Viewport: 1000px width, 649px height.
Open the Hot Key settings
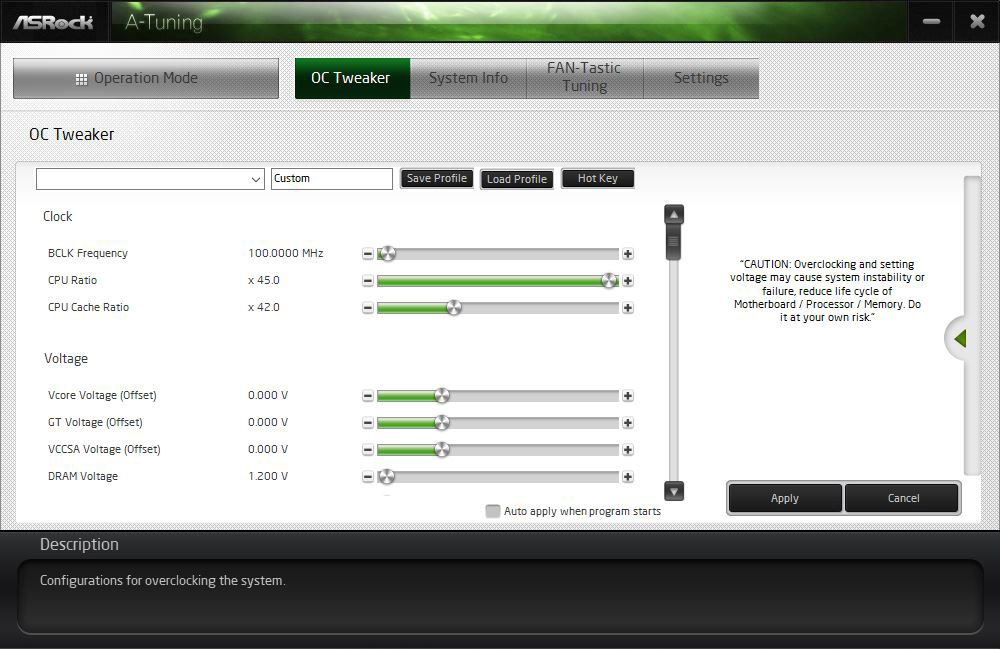click(598, 179)
